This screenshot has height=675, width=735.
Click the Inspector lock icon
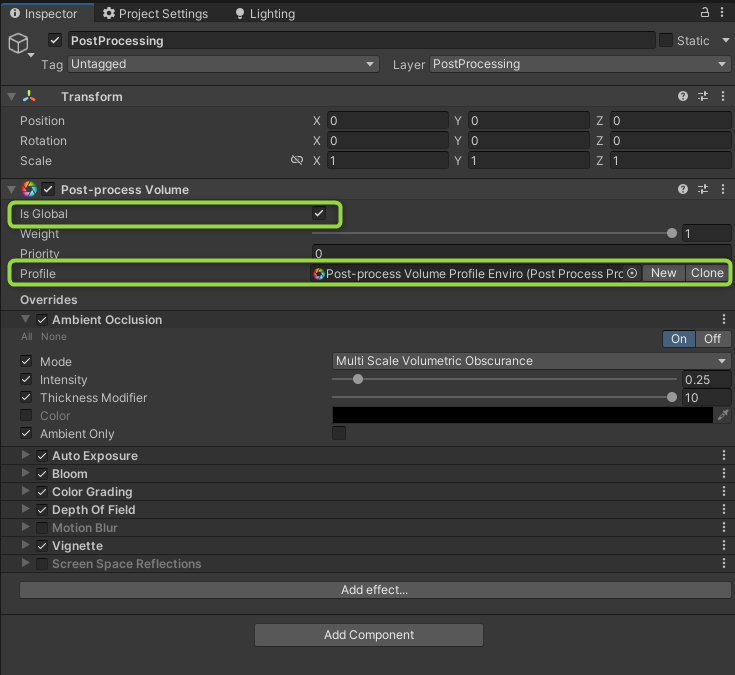pyautogui.click(x=705, y=13)
